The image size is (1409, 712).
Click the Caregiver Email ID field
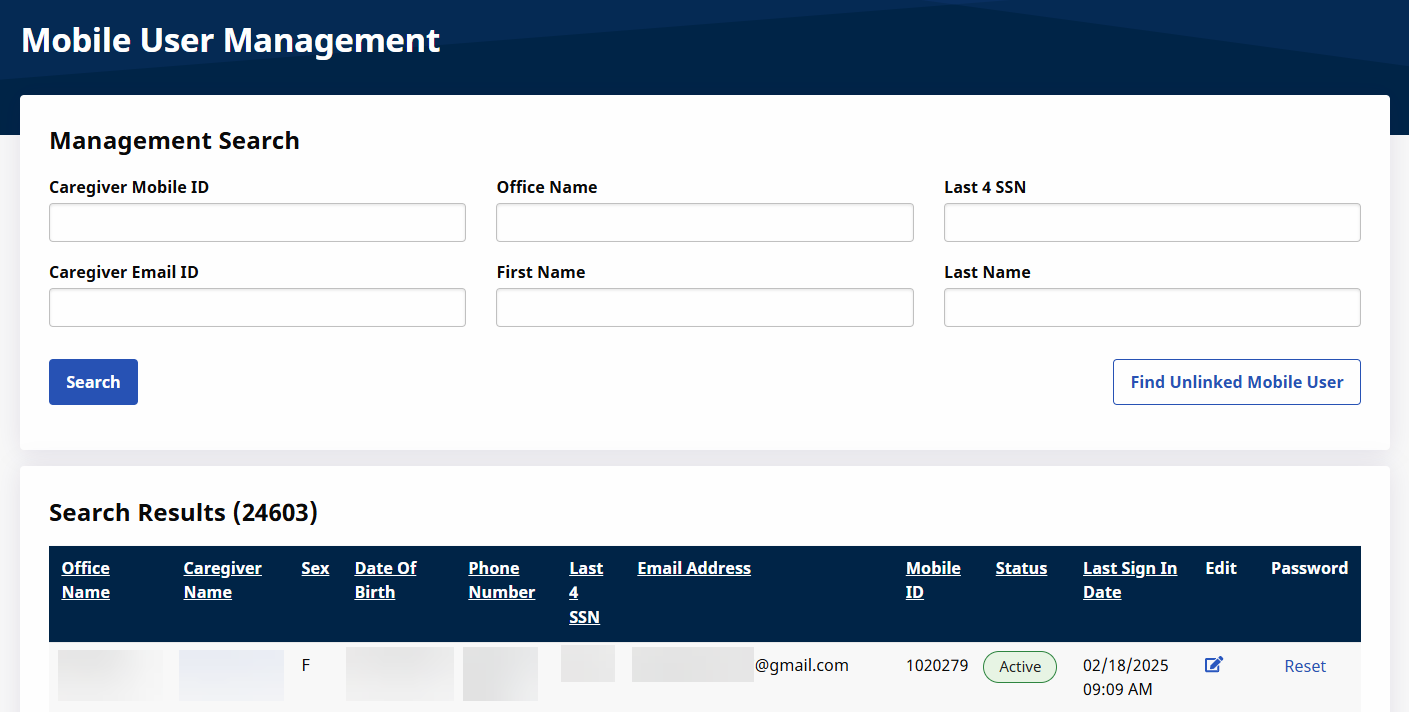(x=257, y=308)
